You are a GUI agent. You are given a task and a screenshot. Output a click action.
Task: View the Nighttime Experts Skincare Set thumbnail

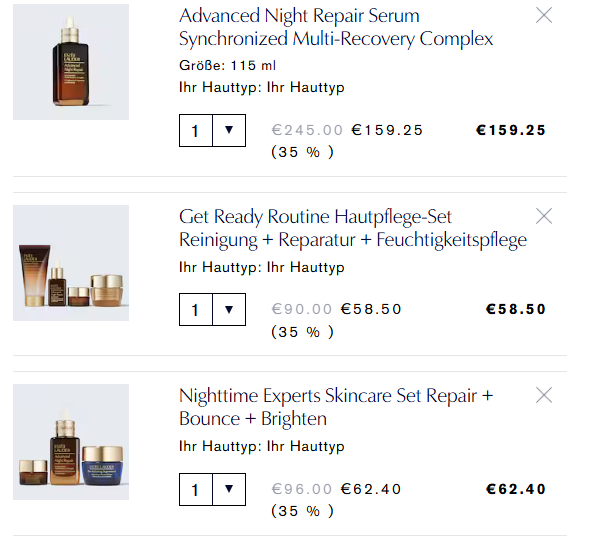[71, 442]
